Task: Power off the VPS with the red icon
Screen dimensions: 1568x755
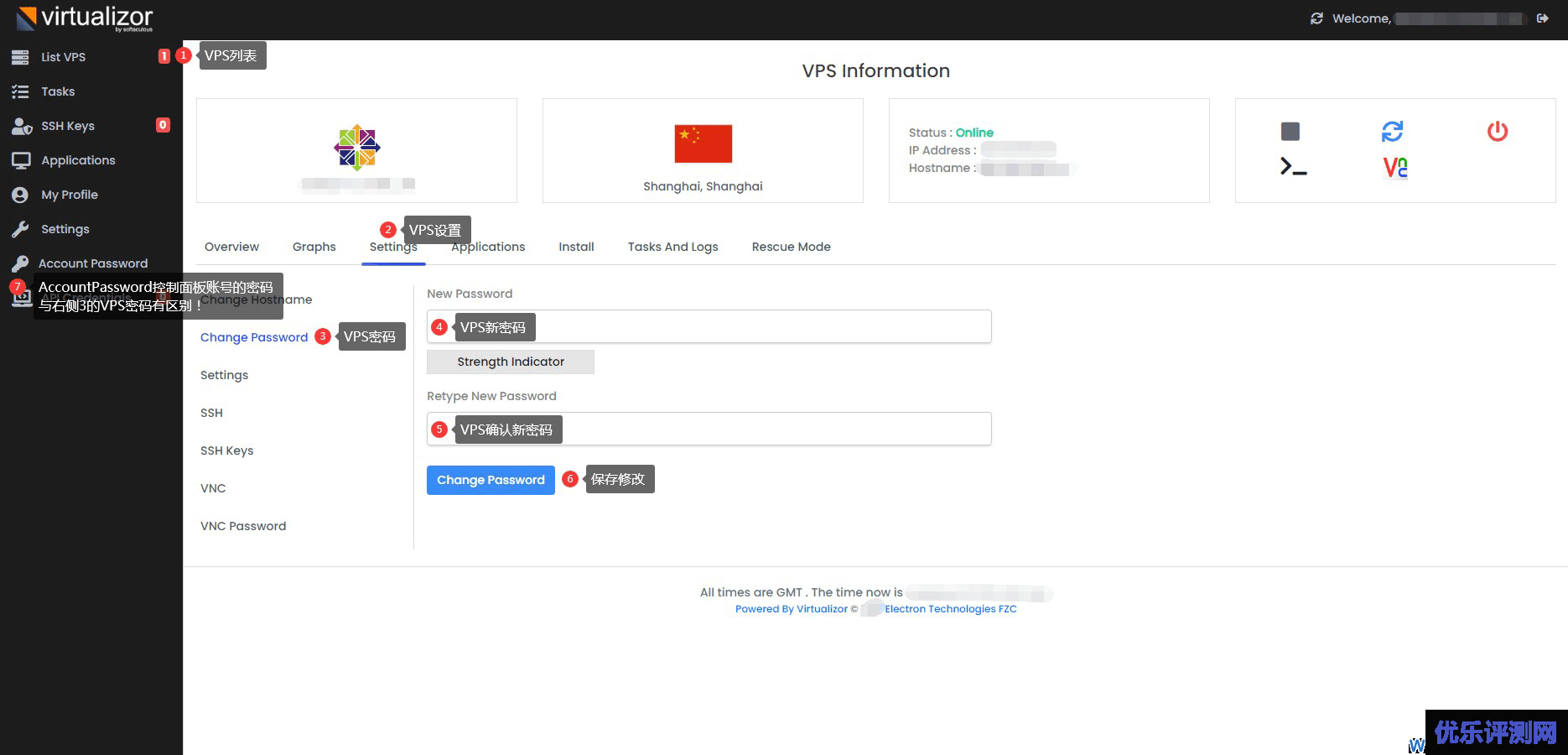Action: click(1498, 131)
